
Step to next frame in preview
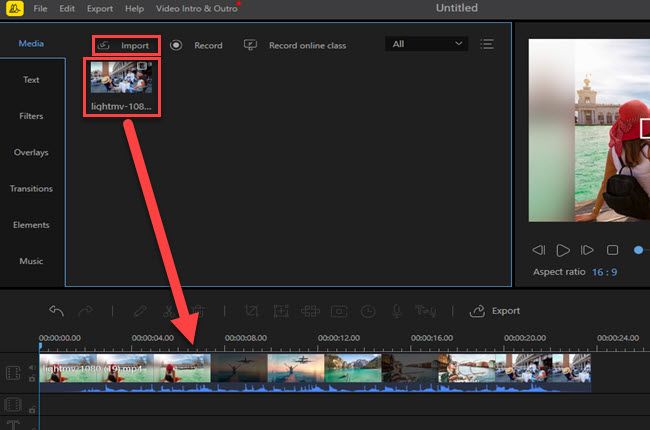click(x=587, y=250)
